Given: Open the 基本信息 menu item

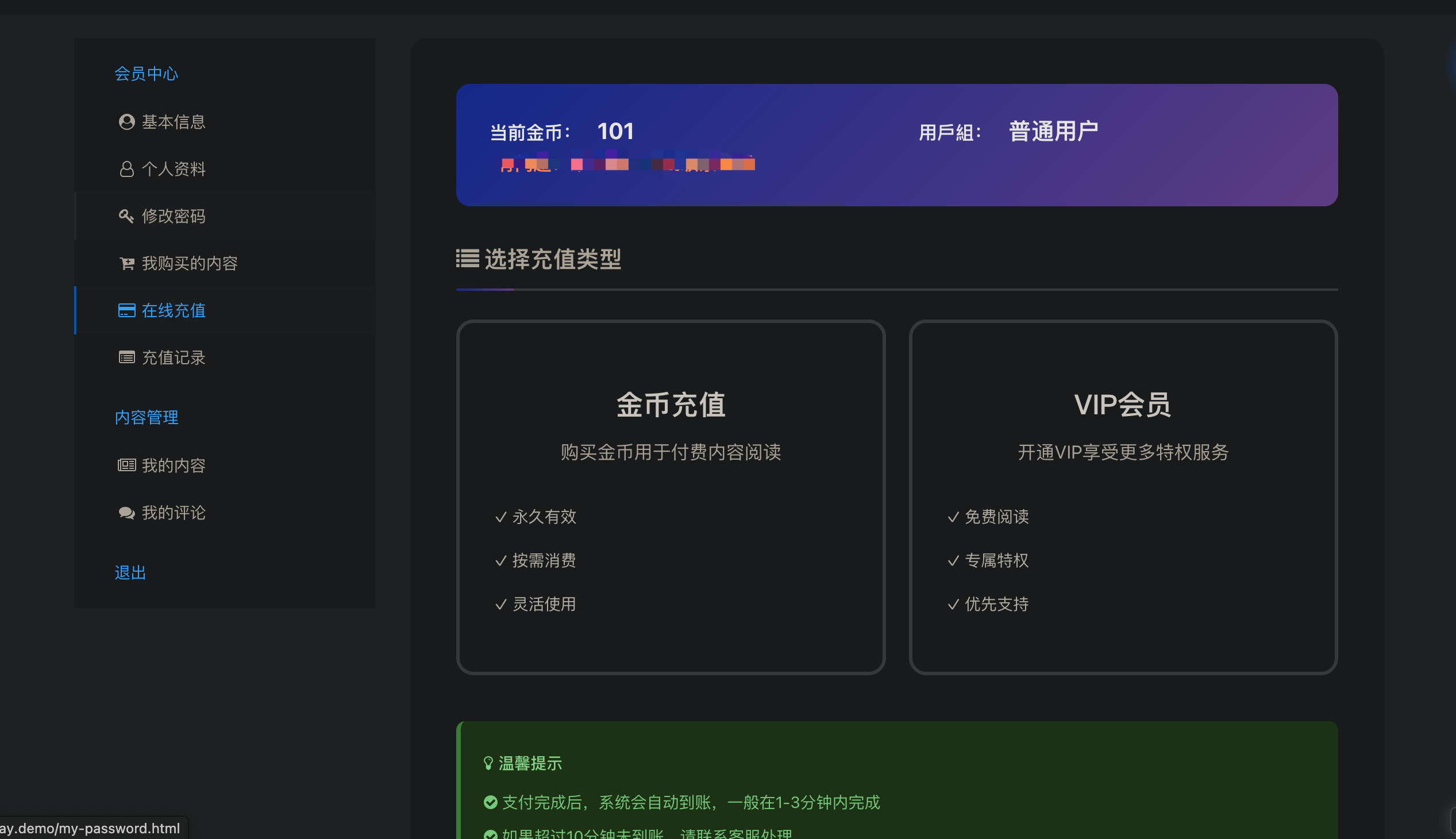Looking at the screenshot, I should 174,122.
